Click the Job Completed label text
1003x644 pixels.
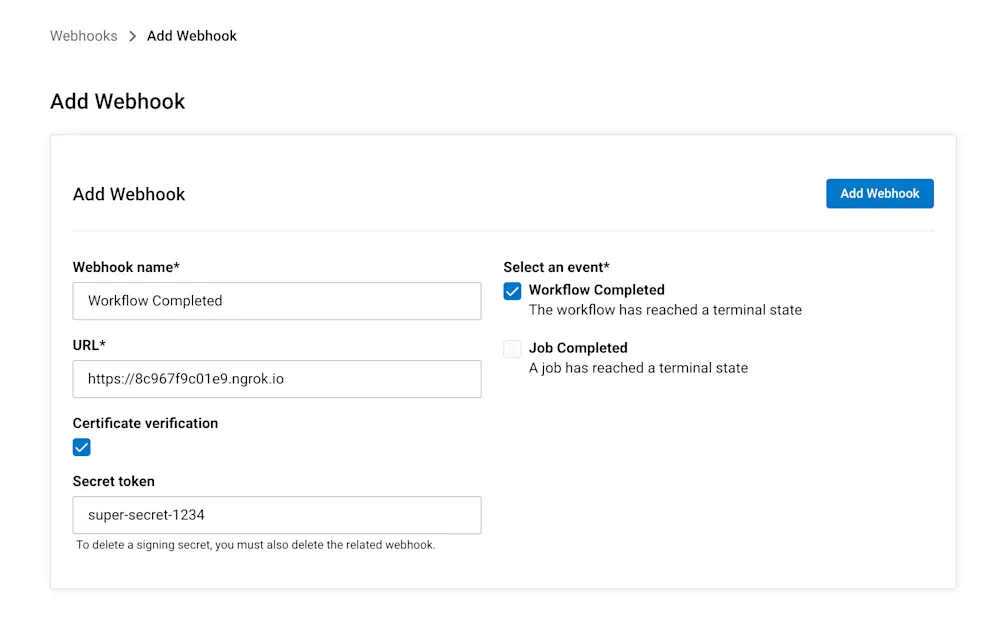click(577, 348)
